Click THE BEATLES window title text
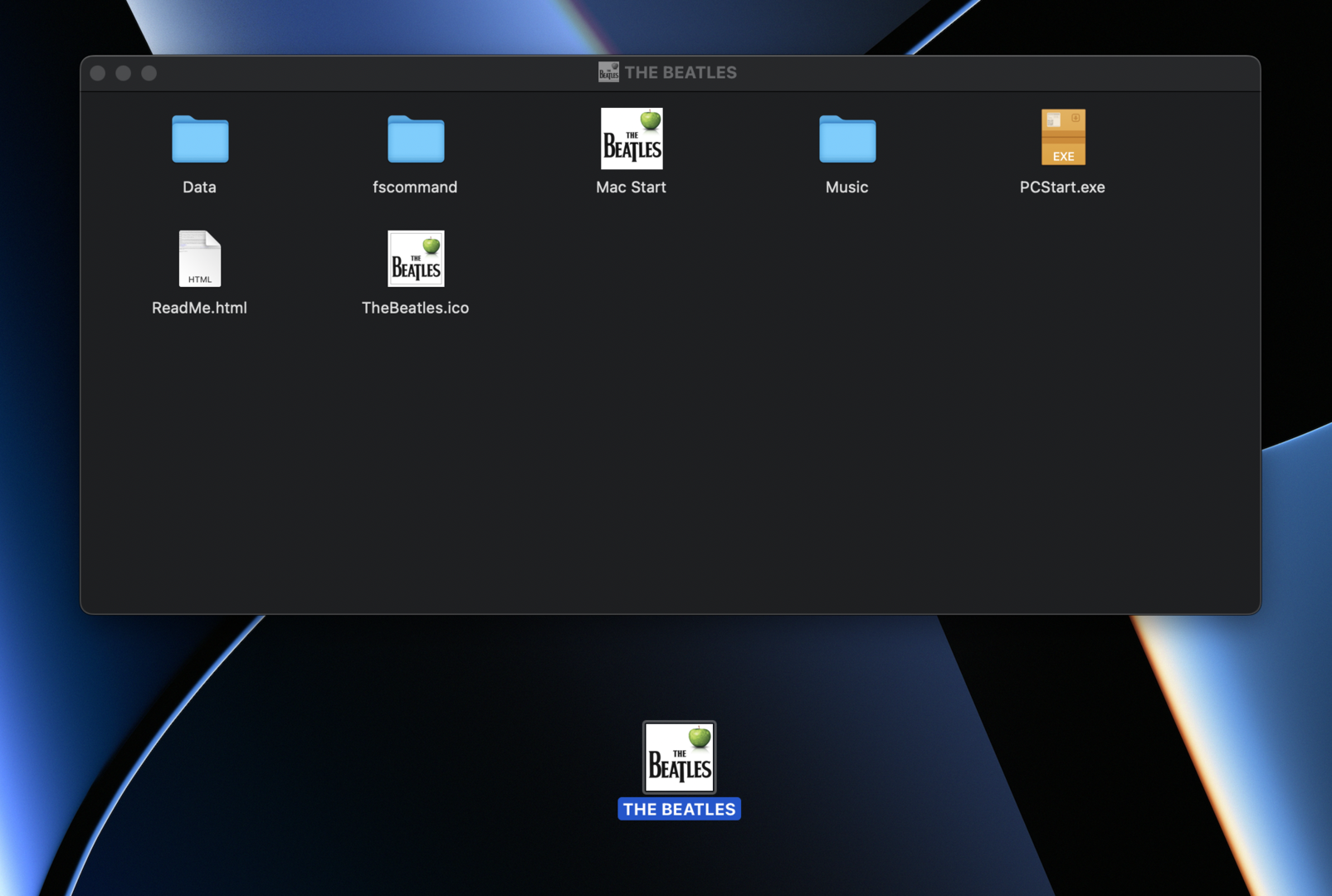 (x=681, y=72)
